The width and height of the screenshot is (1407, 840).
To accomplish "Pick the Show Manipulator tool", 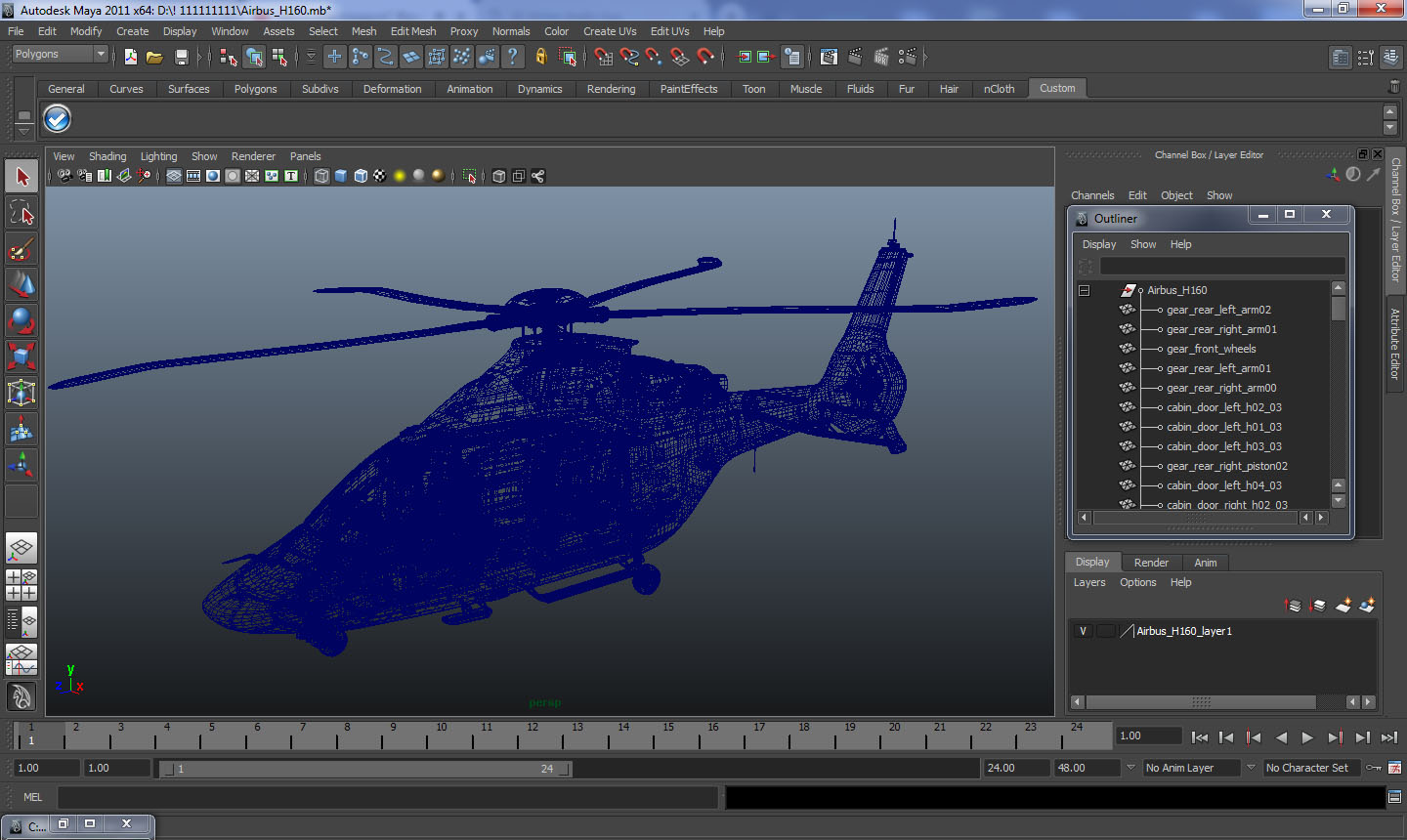I will click(x=21, y=465).
